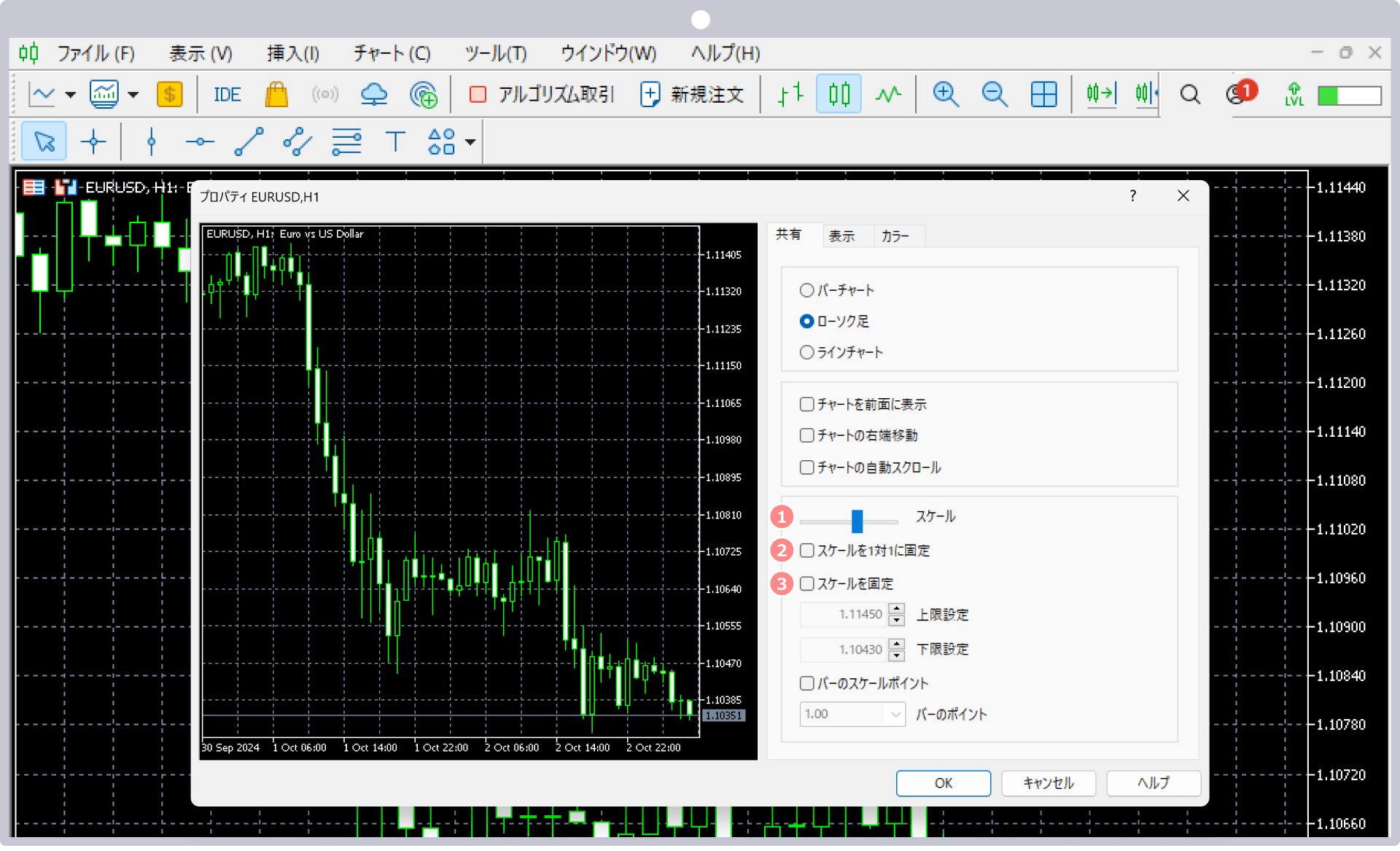Click the auto scroll chart icon
1400x851 pixels.
1101,95
